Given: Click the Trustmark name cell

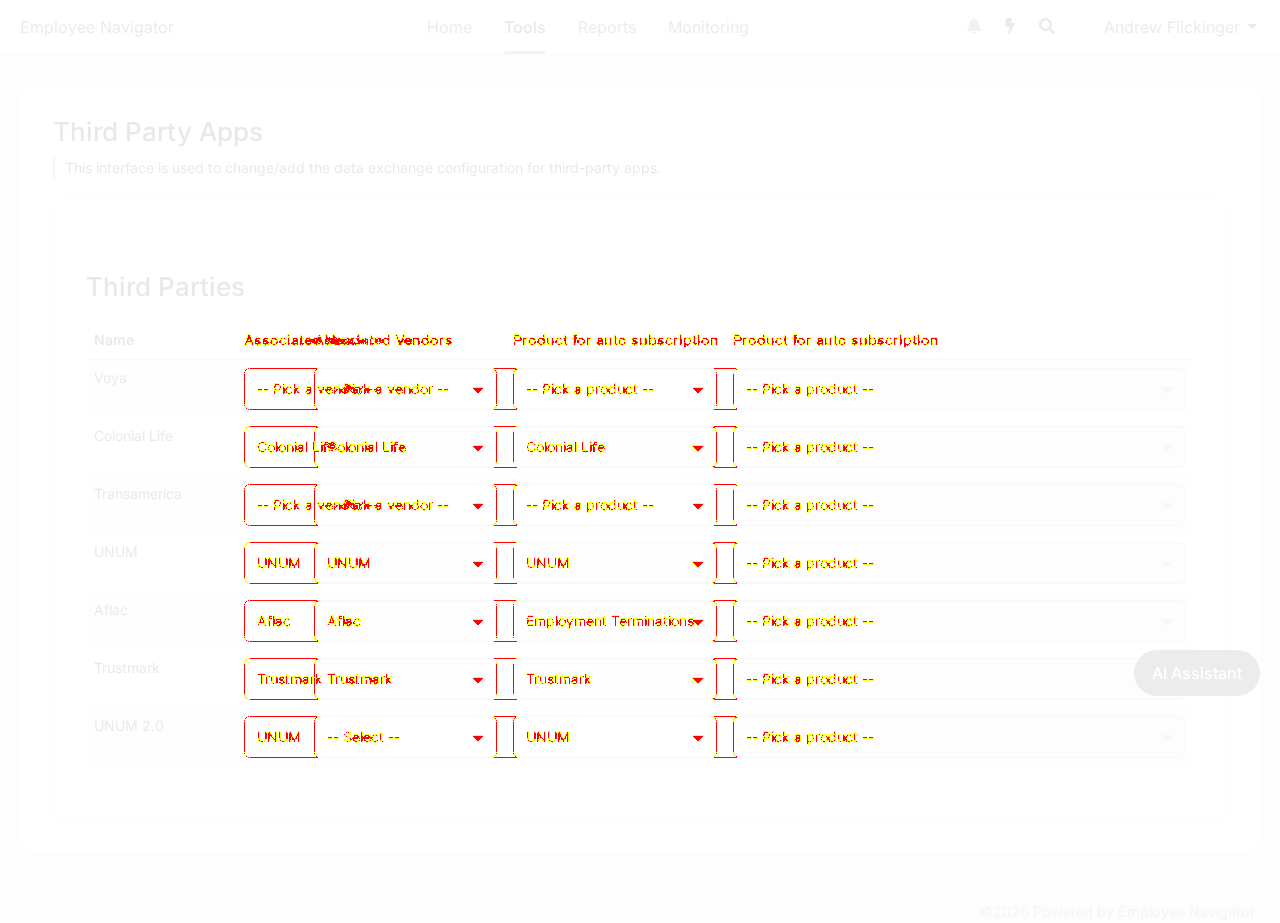Looking at the screenshot, I should tap(127, 668).
